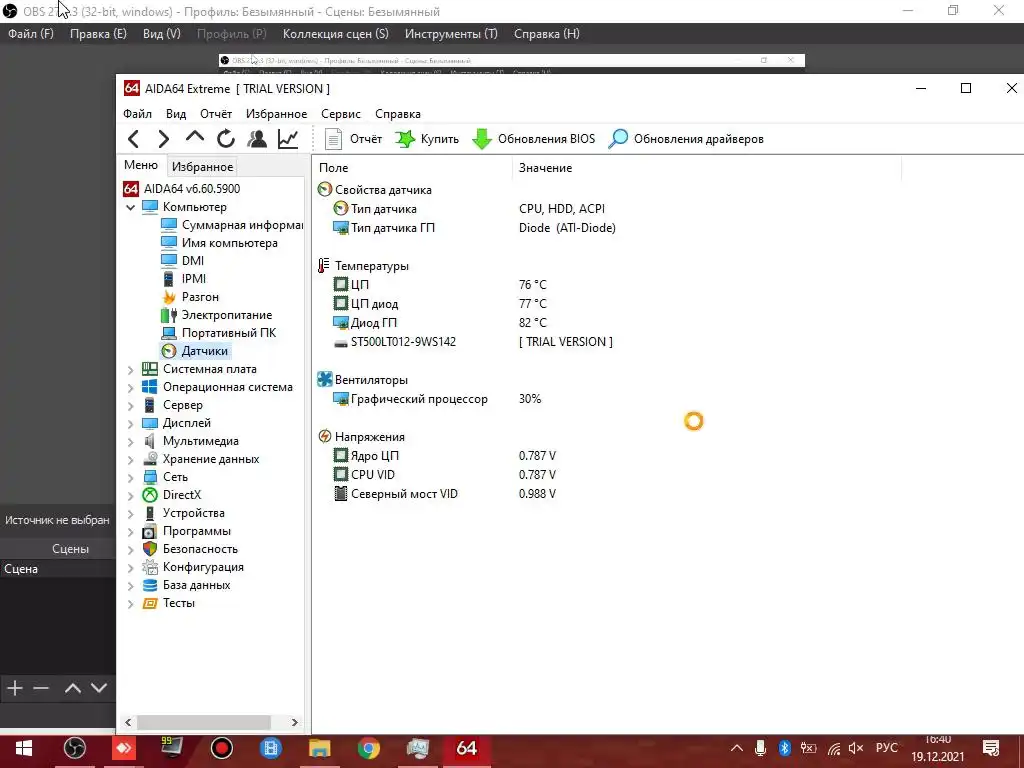The height and width of the screenshot is (768, 1024).
Task: Add a scene with OBS plus button
Action: pyautogui.click(x=14, y=688)
